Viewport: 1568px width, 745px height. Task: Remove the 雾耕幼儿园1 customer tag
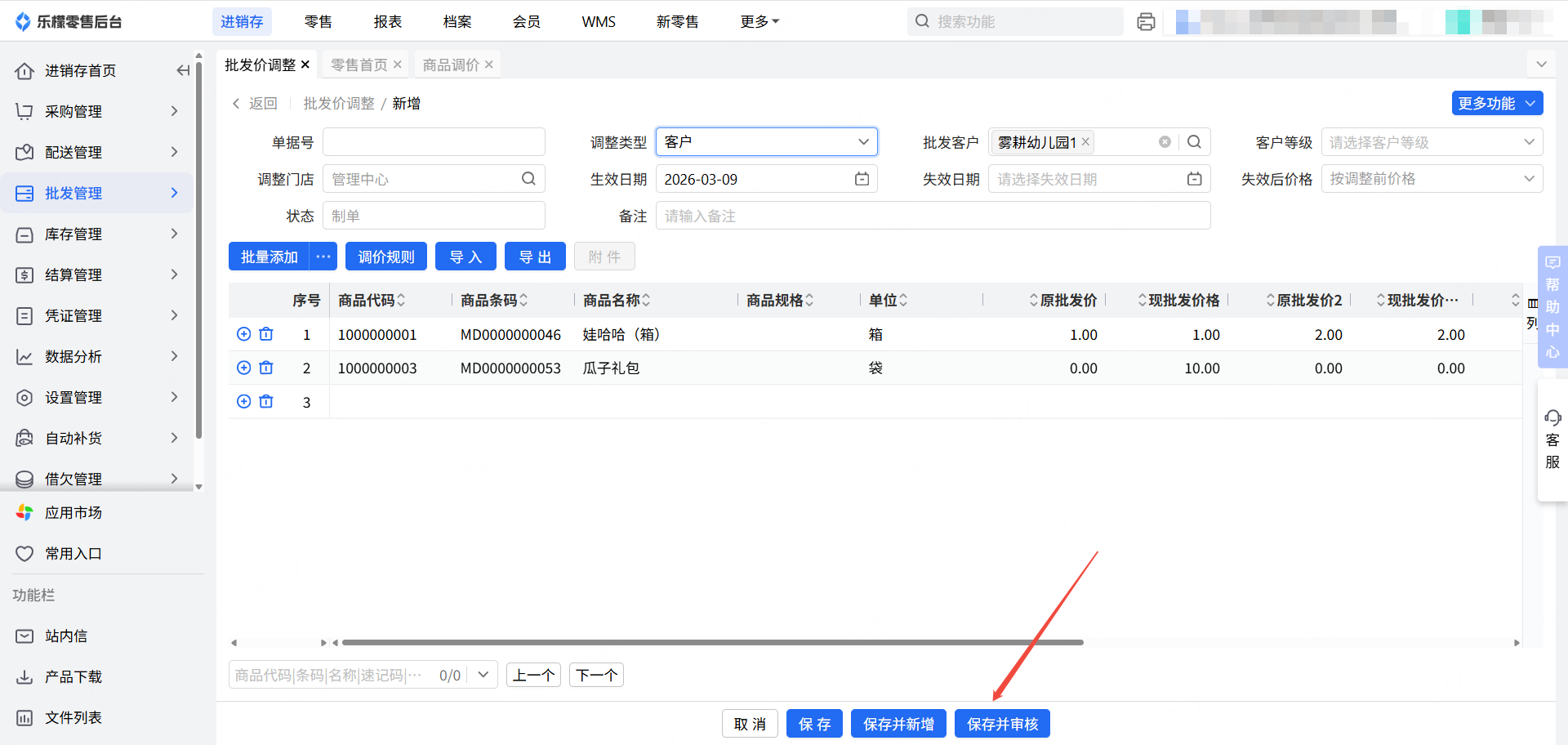point(1085,142)
